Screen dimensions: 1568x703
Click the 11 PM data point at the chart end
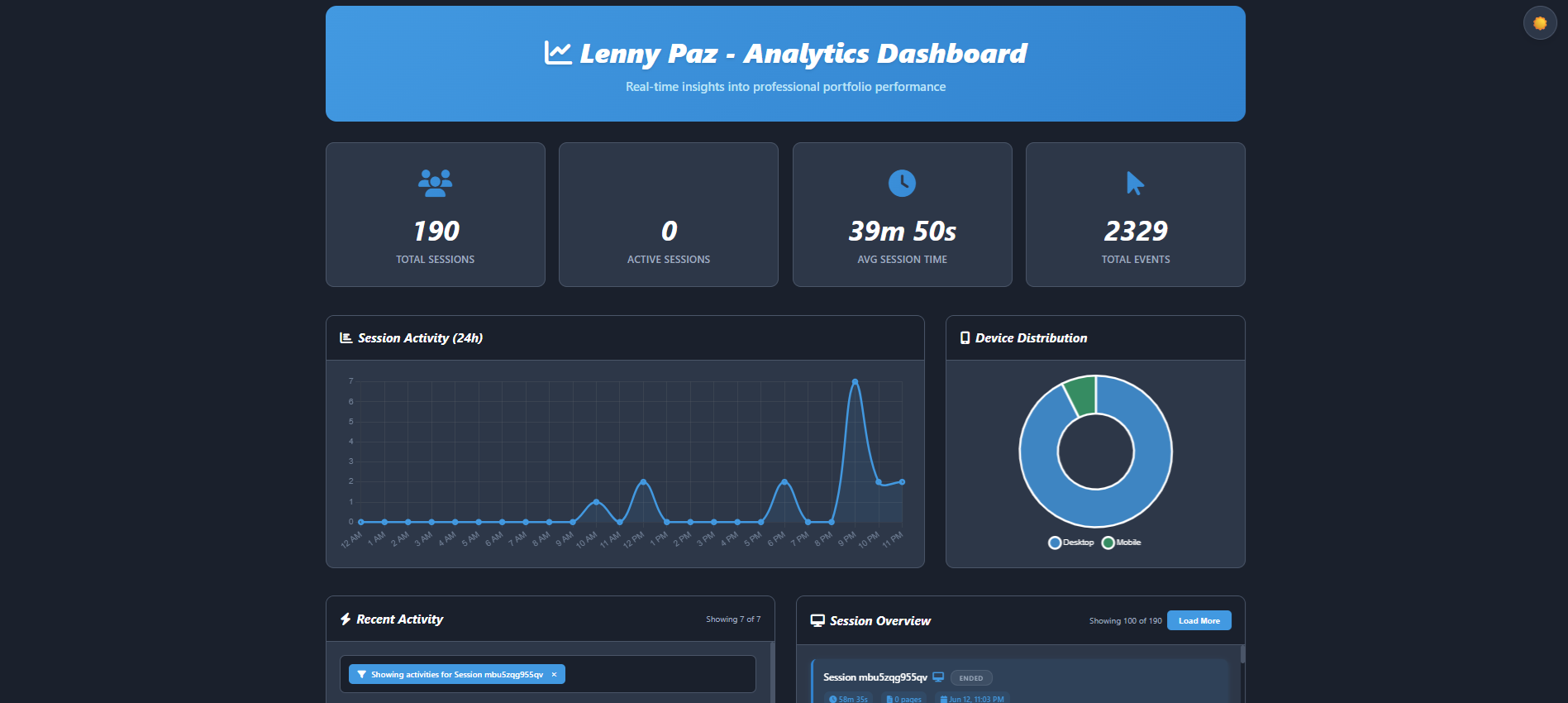pos(902,482)
